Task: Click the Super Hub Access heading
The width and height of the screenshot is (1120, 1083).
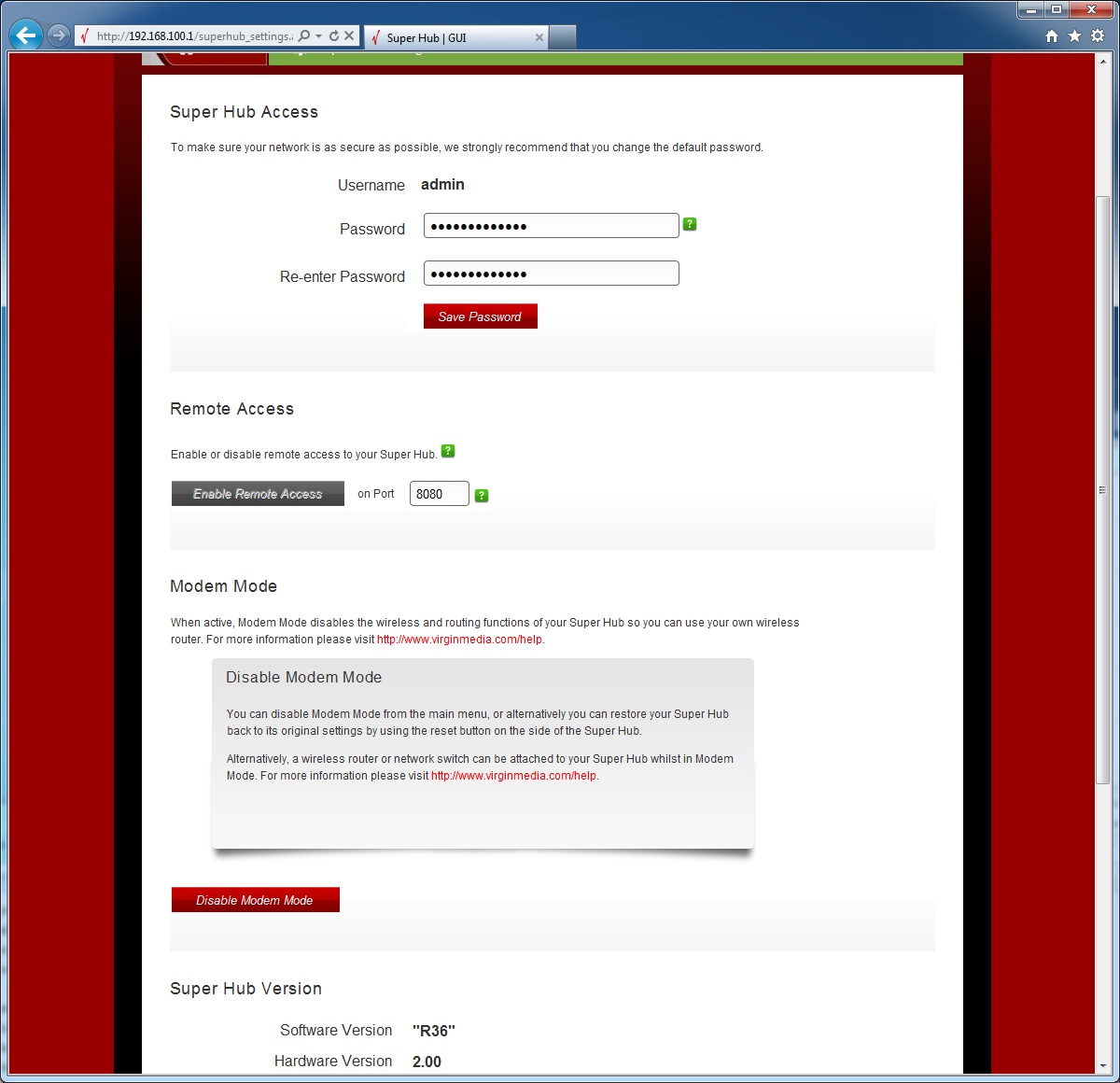Action: click(x=245, y=112)
